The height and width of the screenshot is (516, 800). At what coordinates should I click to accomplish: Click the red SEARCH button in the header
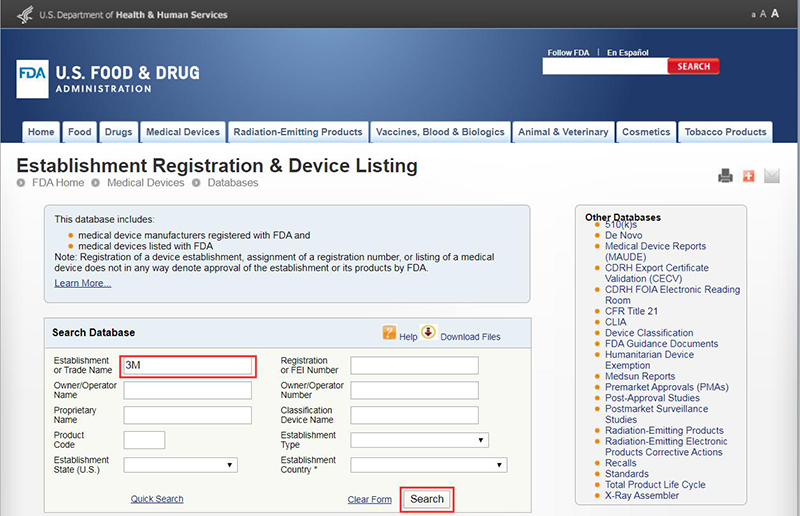(693, 66)
